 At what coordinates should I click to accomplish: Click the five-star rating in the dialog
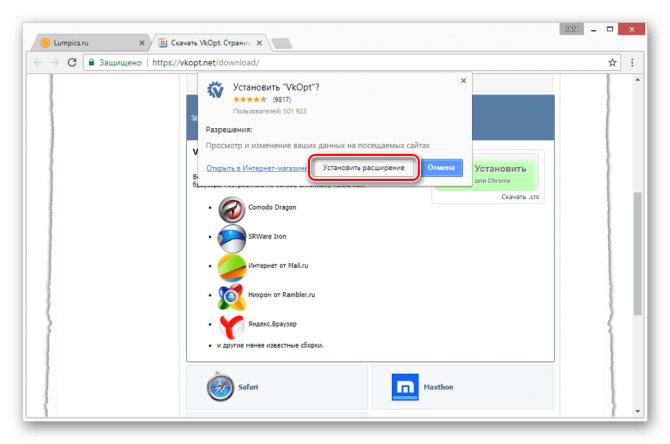pos(250,100)
